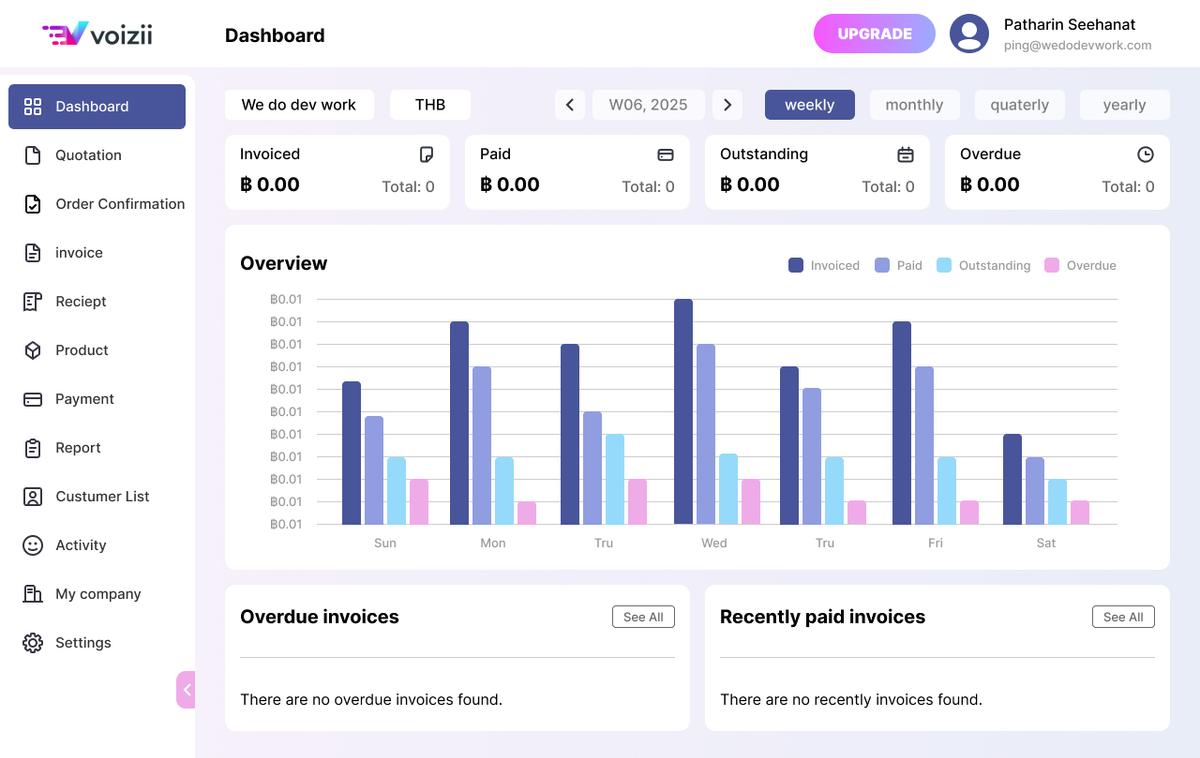Click the UPGRADE button
1200x758 pixels.
(x=874, y=34)
